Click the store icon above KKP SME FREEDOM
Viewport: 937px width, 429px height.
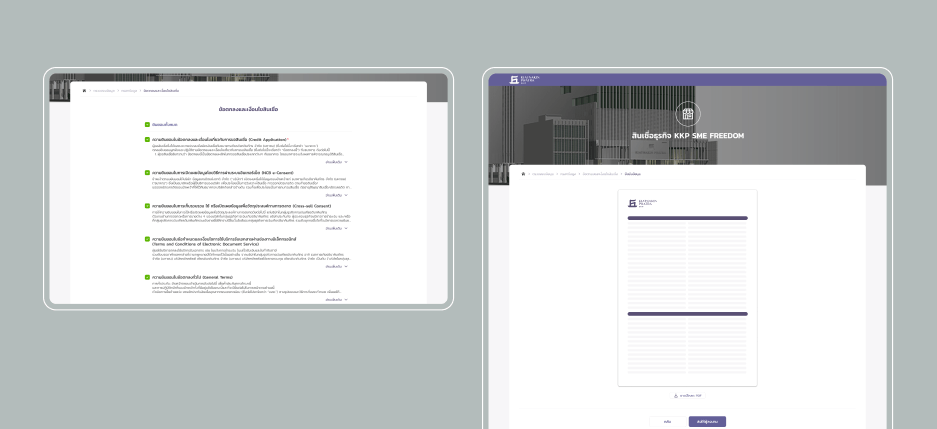(x=688, y=113)
